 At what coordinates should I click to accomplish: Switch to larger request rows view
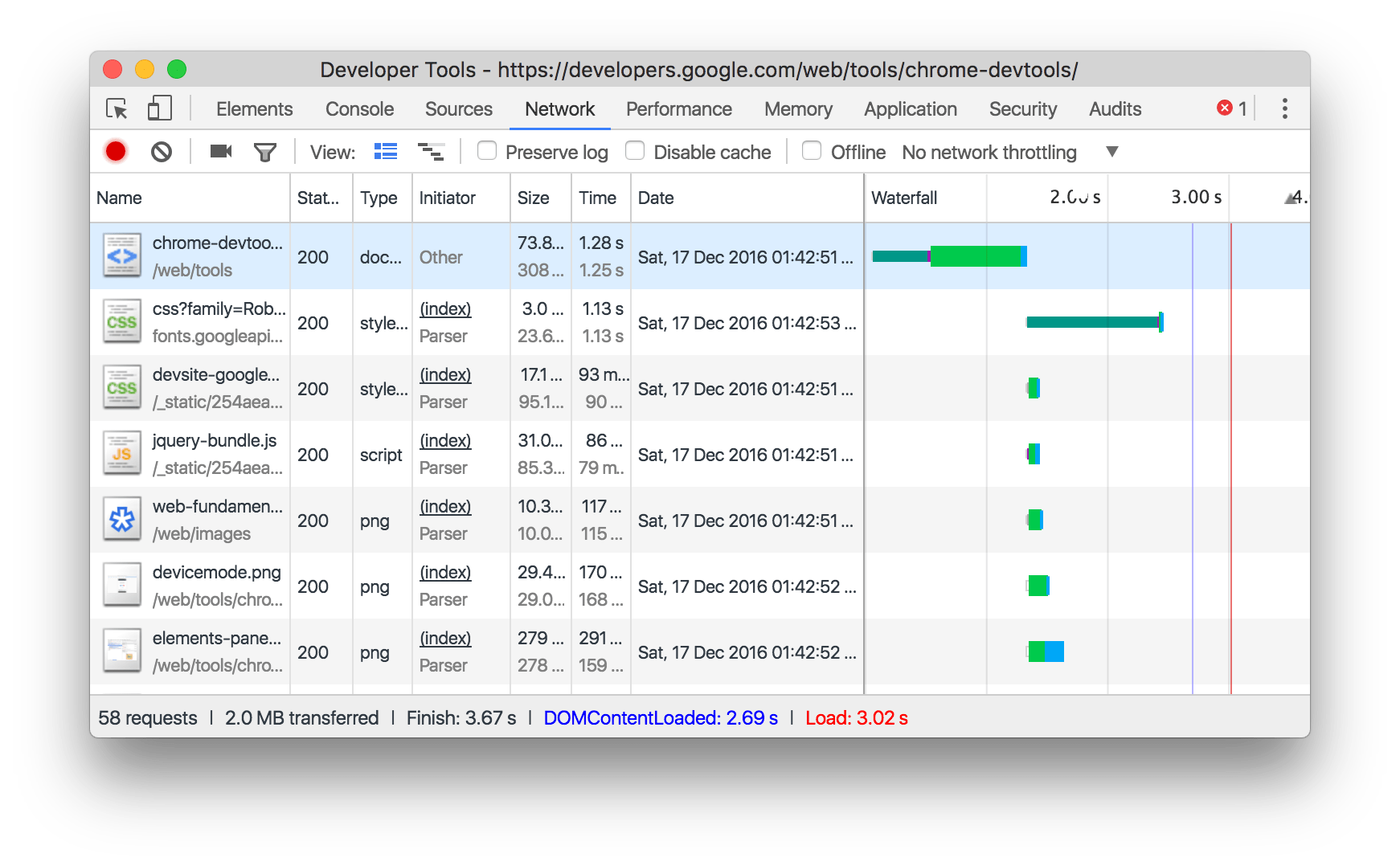point(385,151)
